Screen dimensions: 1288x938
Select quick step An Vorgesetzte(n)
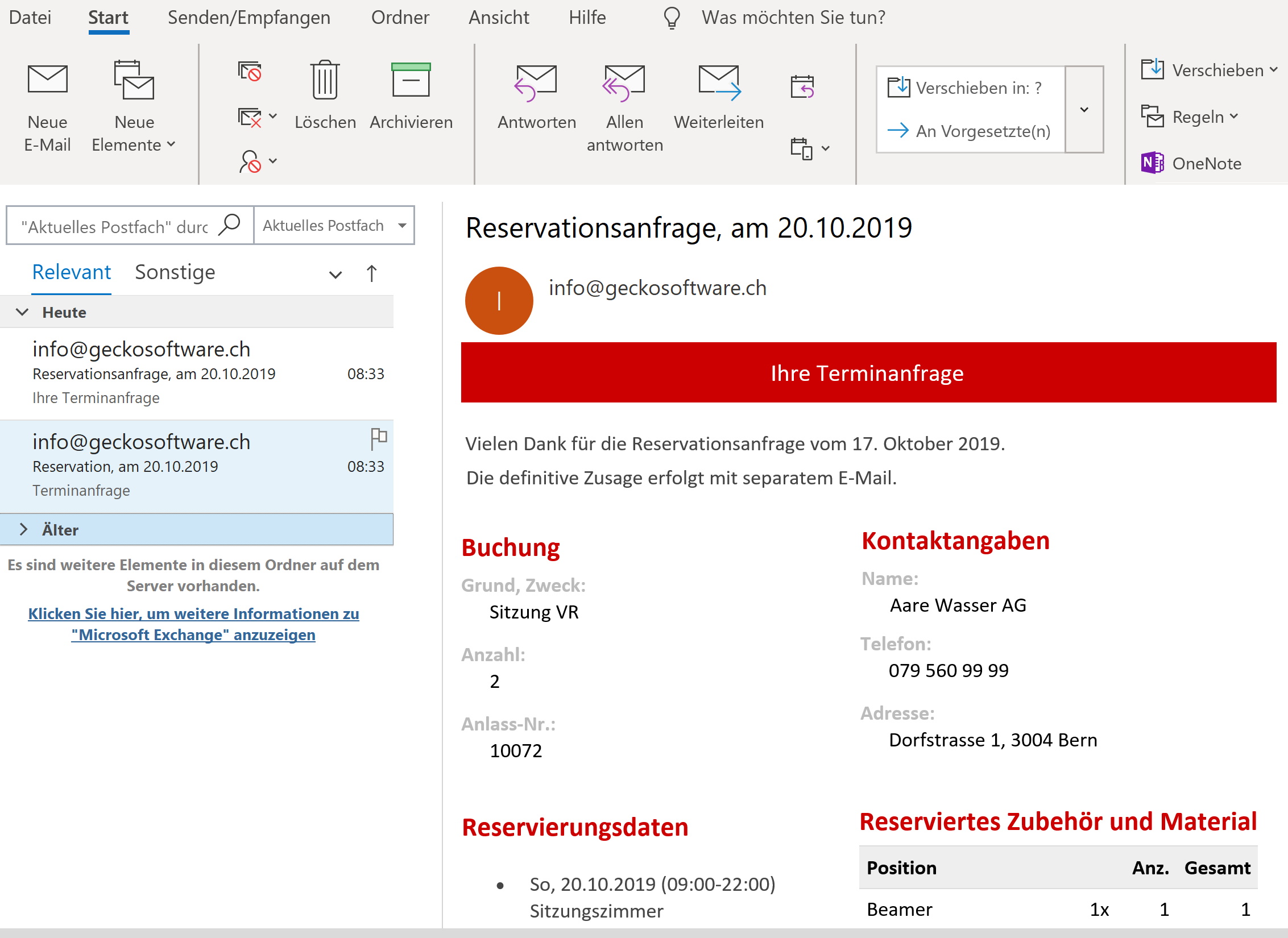[970, 131]
